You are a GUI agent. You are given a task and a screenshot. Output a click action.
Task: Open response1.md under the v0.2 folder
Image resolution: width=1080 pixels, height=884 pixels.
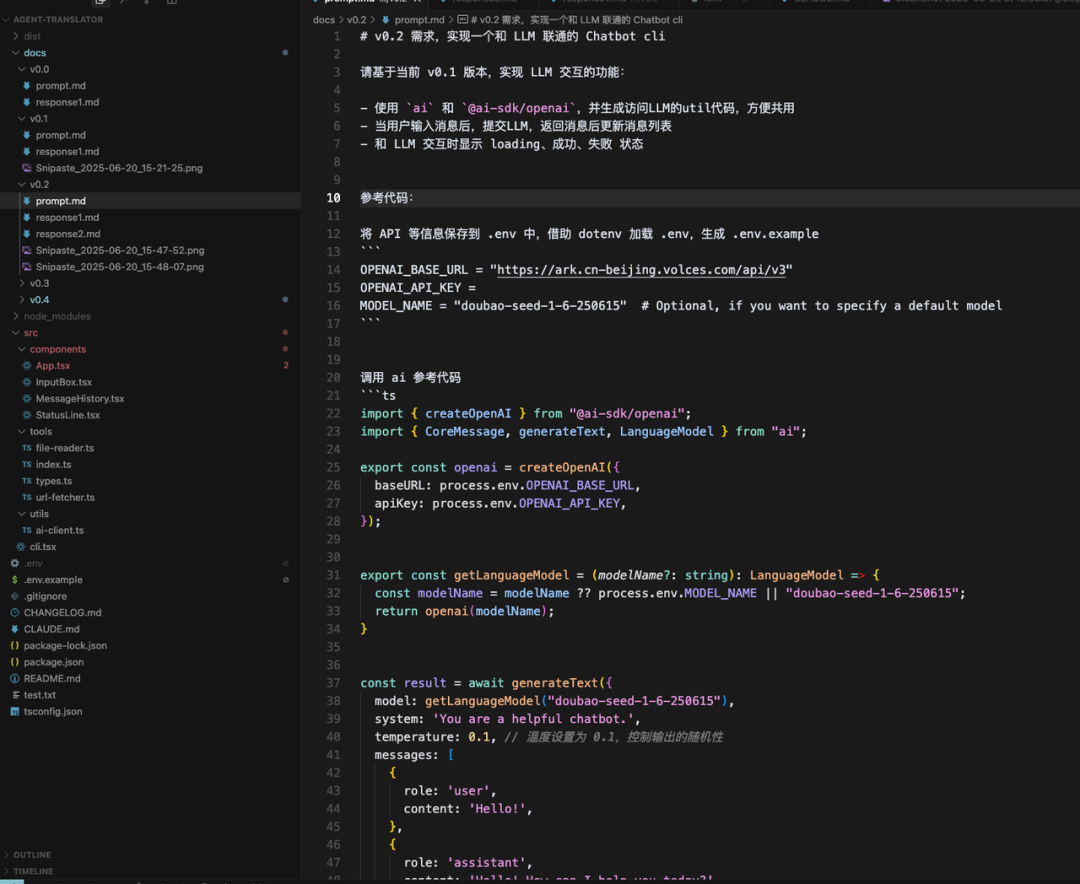[x=68, y=218]
